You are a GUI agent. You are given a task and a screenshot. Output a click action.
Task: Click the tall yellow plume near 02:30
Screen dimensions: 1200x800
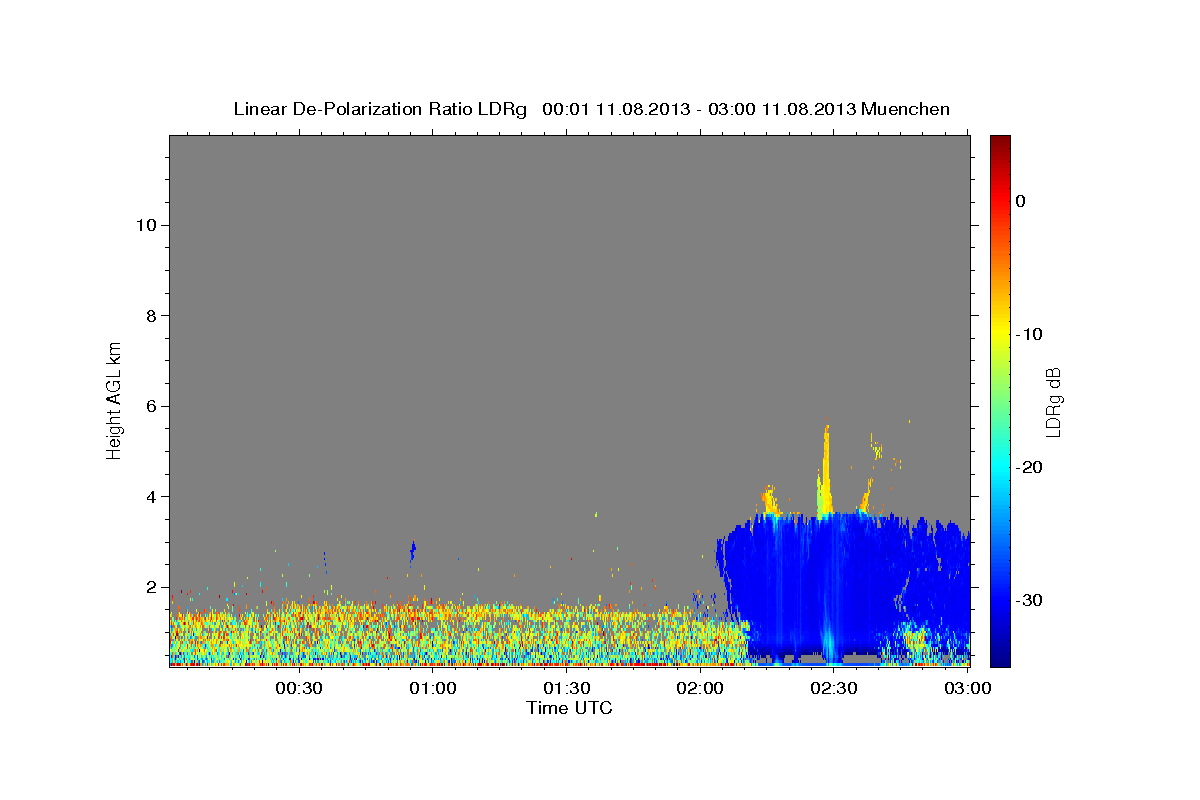click(x=826, y=470)
